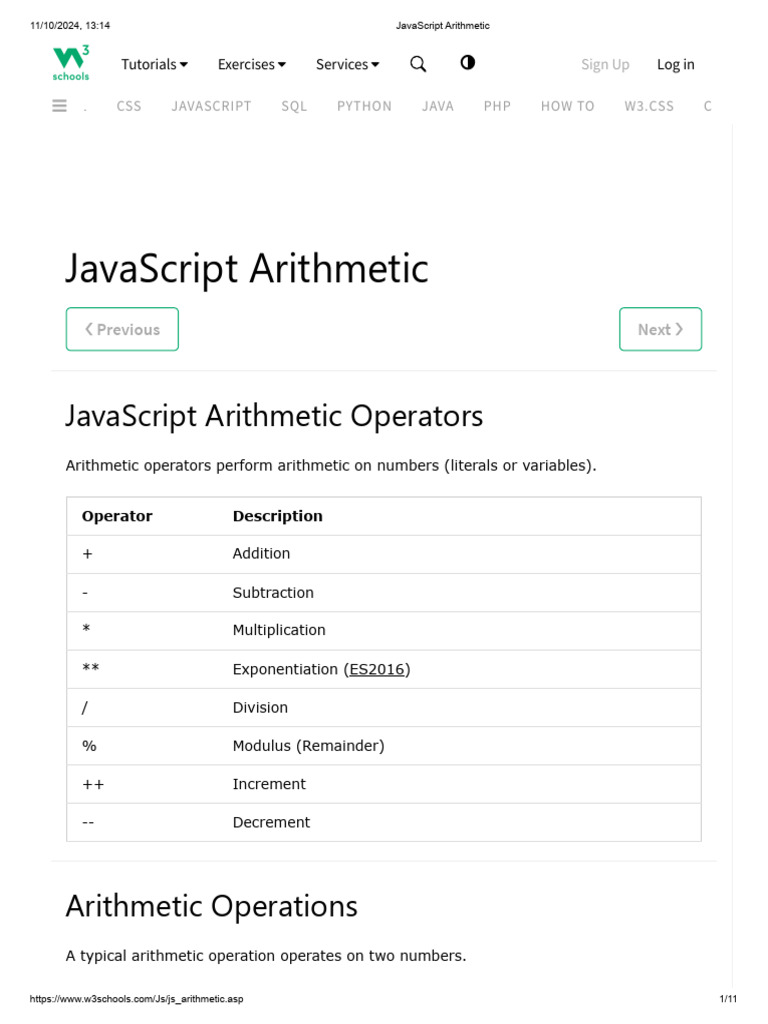Click the Sign Up link

pyautogui.click(x=605, y=64)
